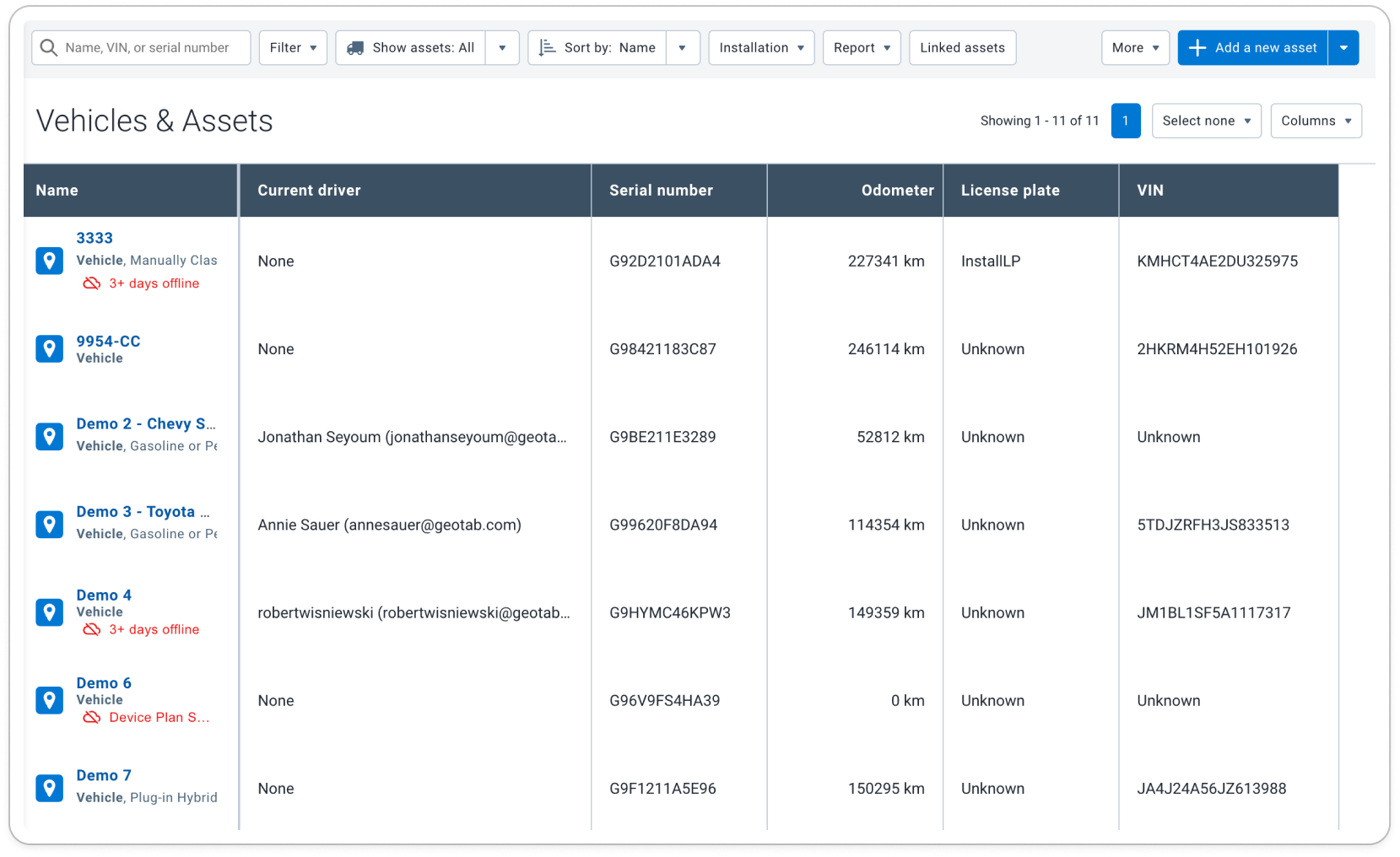This screenshot has width=1400, height=857.
Task: Expand the Select none dropdown
Action: pyautogui.click(x=1206, y=121)
